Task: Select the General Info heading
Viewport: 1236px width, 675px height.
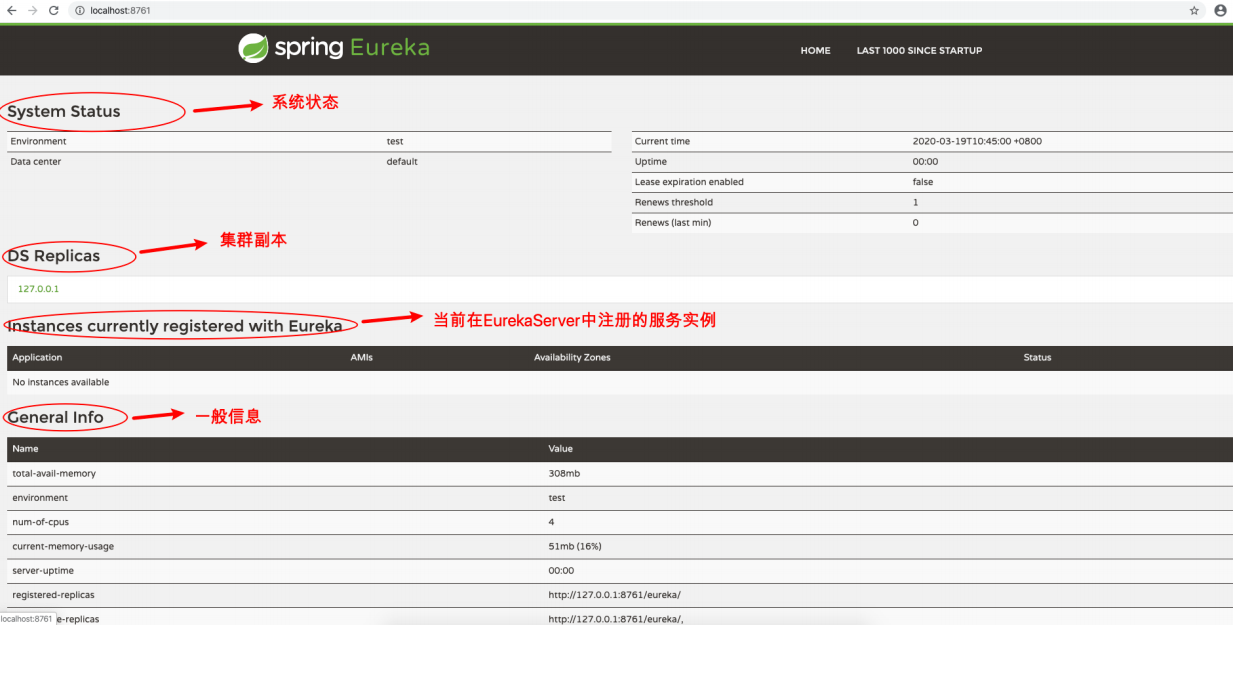Action: pos(55,417)
